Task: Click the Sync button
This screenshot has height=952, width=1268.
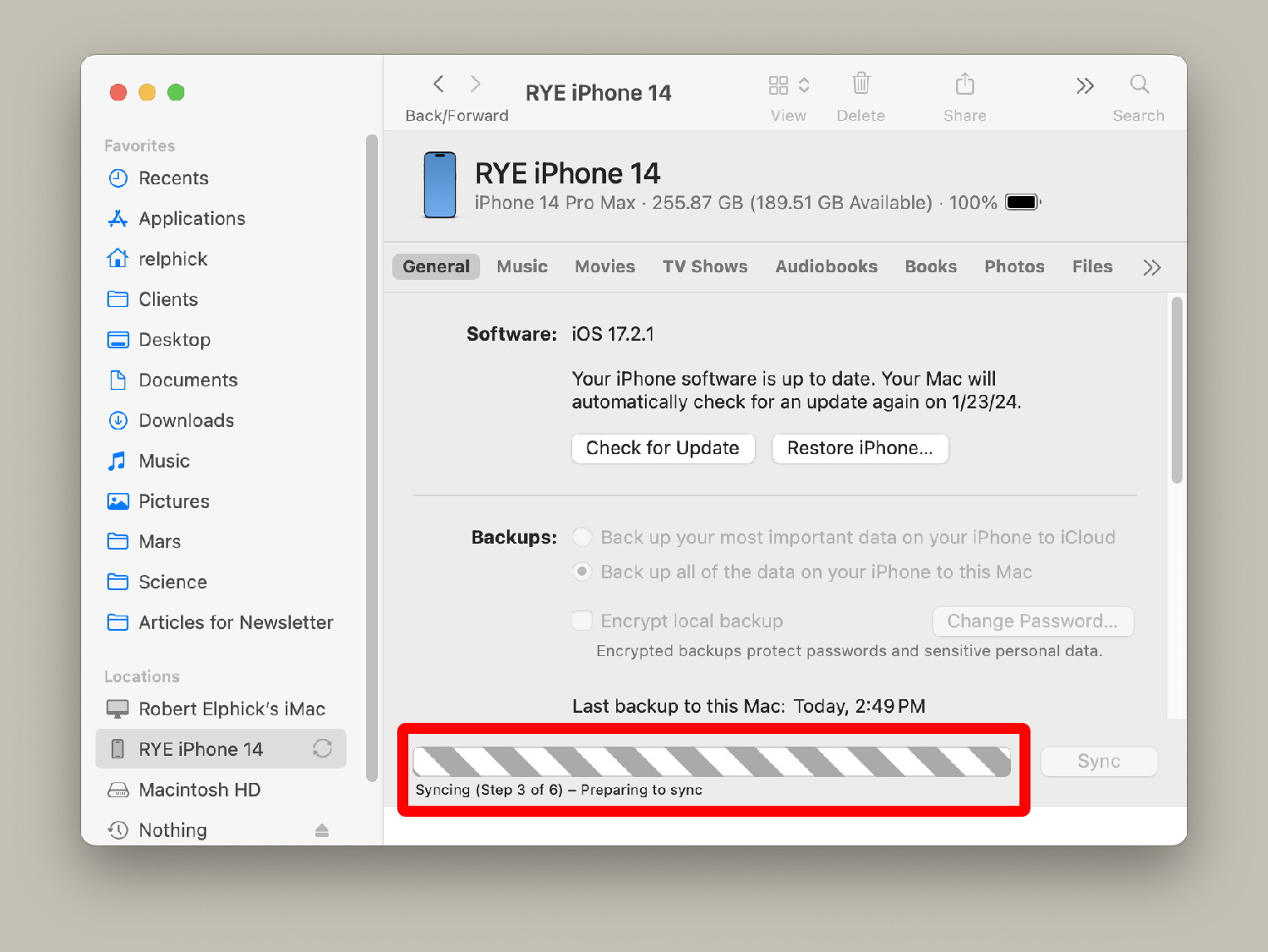Action: click(1099, 761)
